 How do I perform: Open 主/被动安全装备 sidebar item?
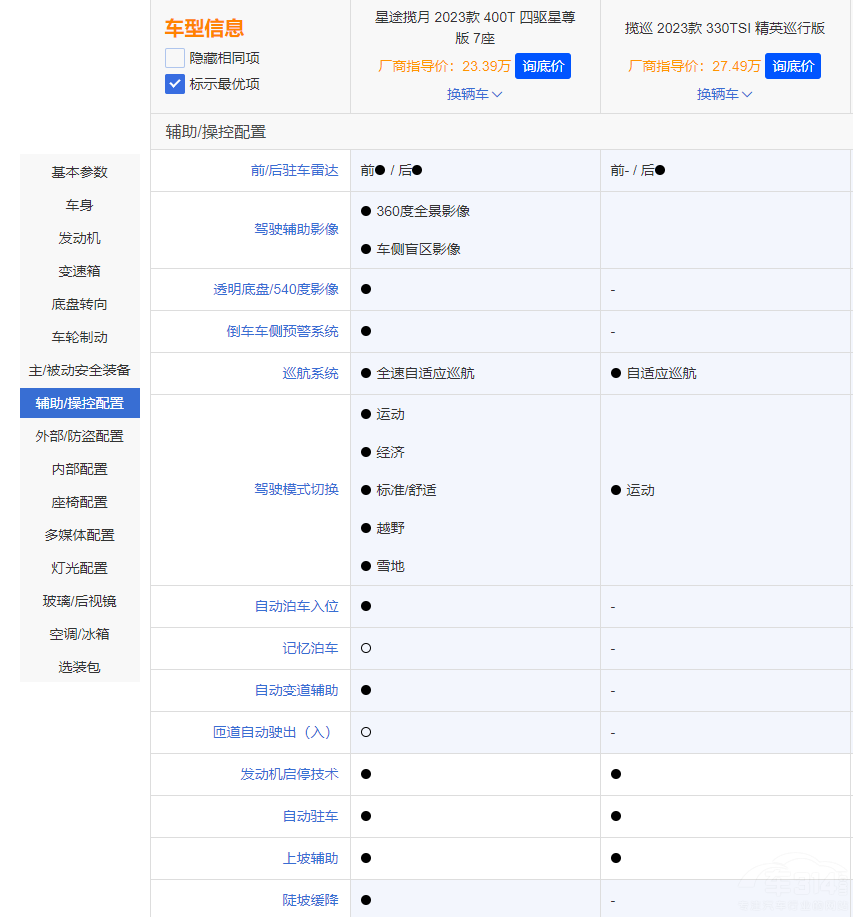click(x=80, y=370)
